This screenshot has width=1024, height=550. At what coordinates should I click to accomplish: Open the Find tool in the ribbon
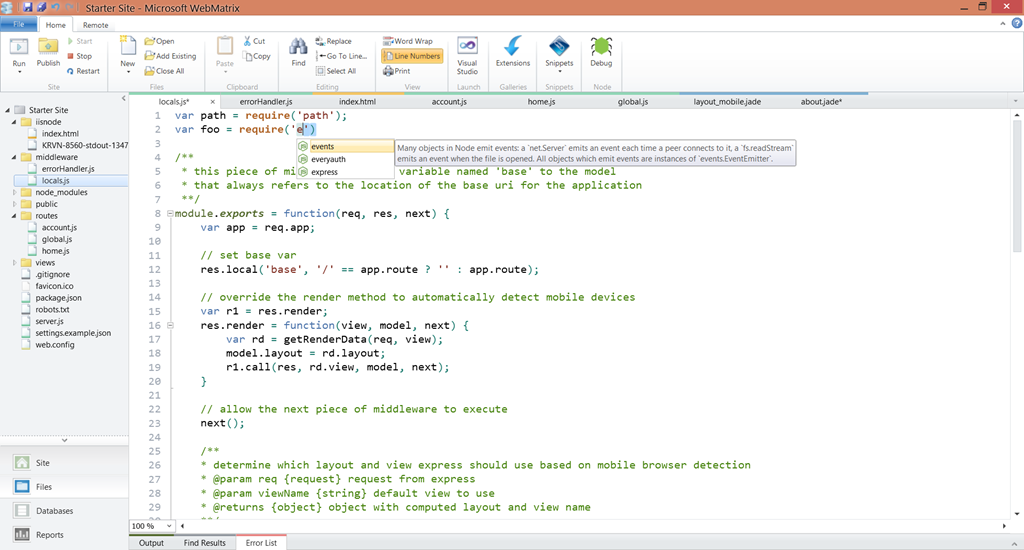click(298, 47)
